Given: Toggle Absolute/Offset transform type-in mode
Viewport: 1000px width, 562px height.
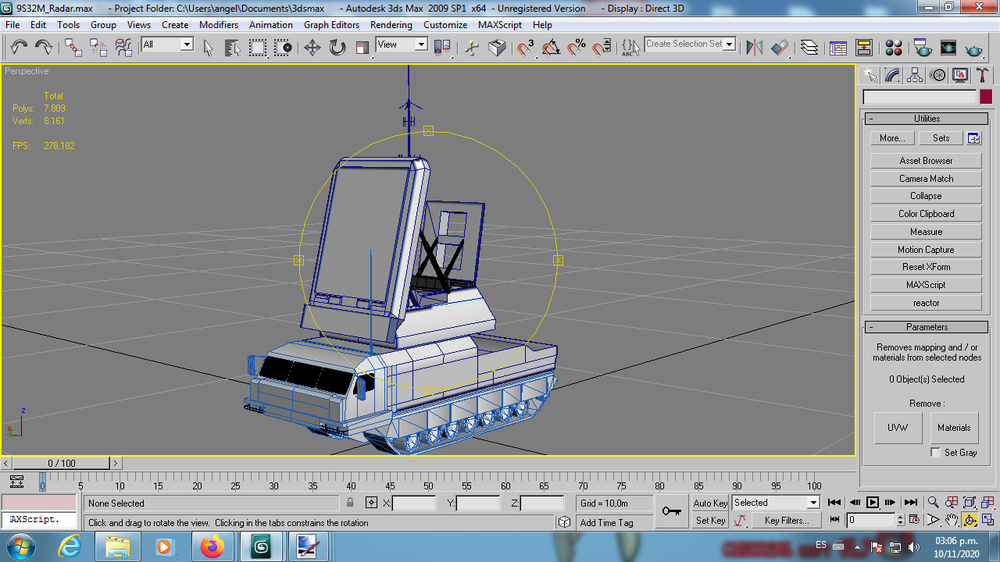Looking at the screenshot, I should point(371,503).
